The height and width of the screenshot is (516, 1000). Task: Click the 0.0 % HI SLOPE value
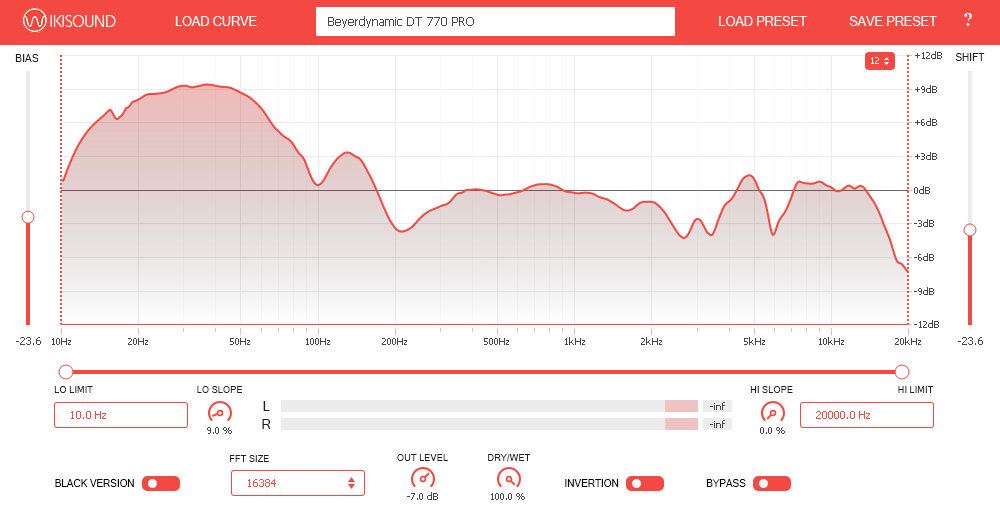[772, 431]
